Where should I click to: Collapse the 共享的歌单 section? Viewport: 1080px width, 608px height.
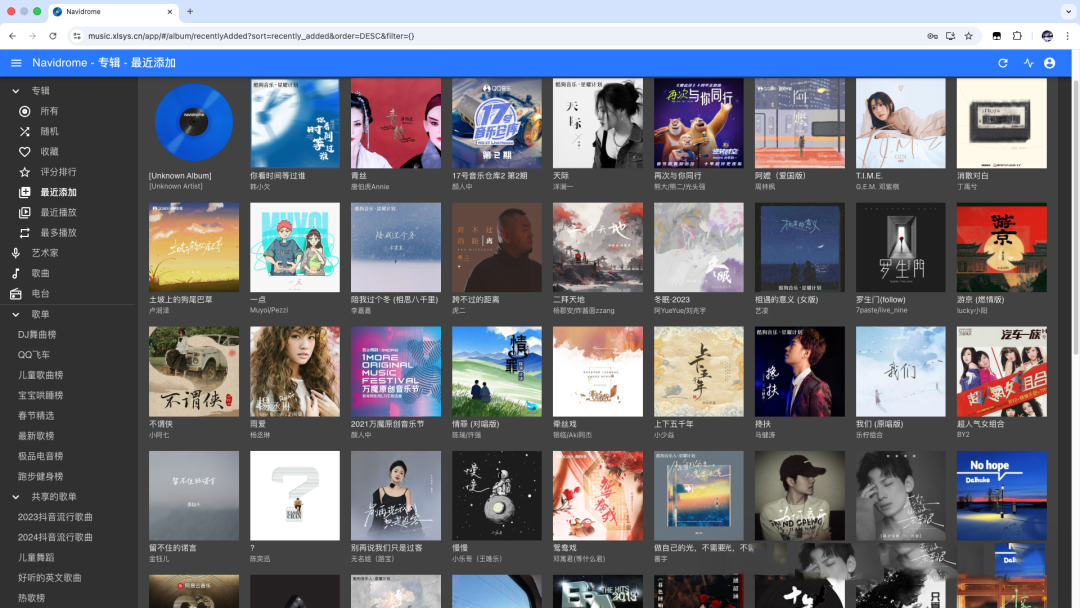[16, 497]
